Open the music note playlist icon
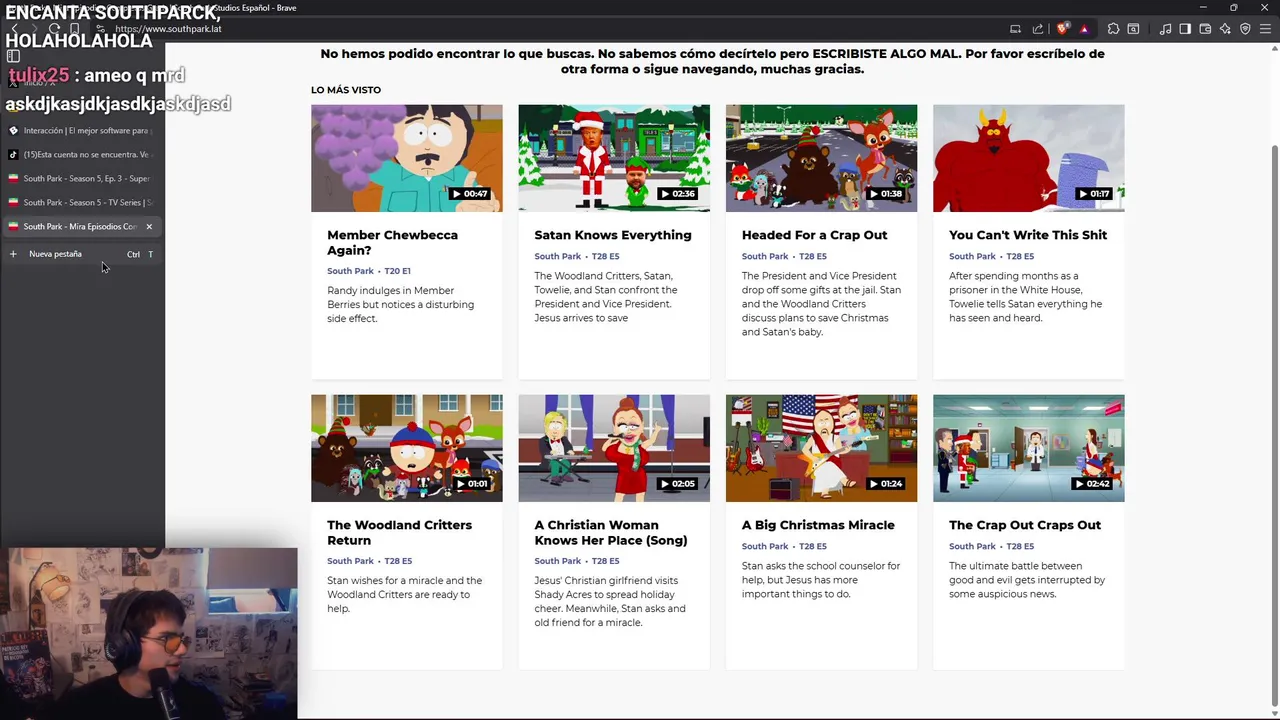The height and width of the screenshot is (720, 1280). coord(1165,29)
